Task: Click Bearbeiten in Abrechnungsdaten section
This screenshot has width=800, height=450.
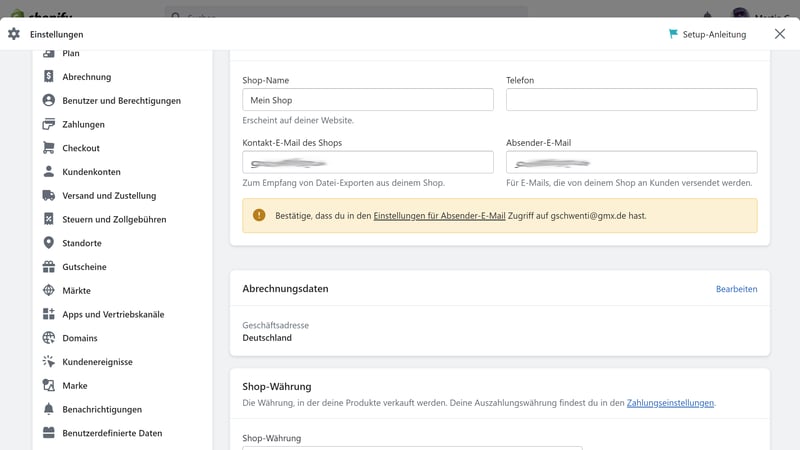Action: click(736, 289)
